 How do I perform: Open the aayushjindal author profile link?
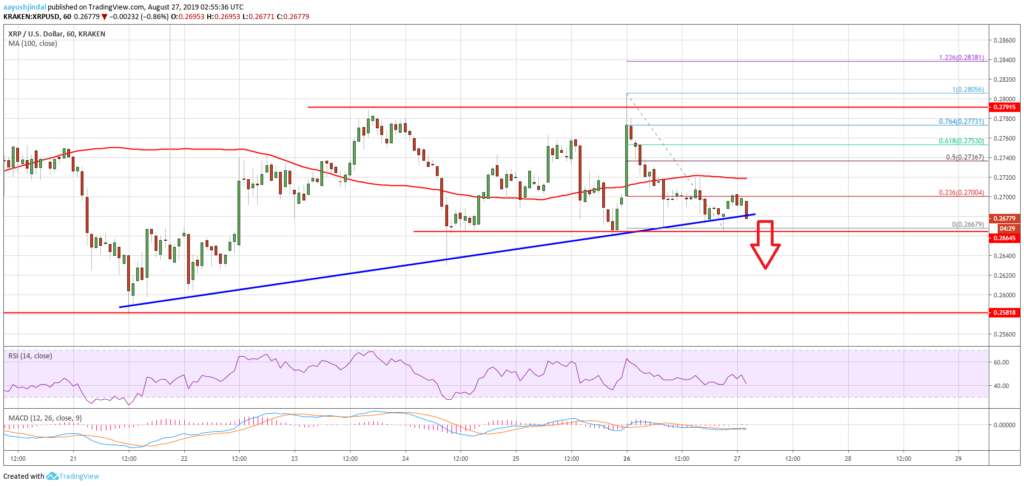point(25,5)
